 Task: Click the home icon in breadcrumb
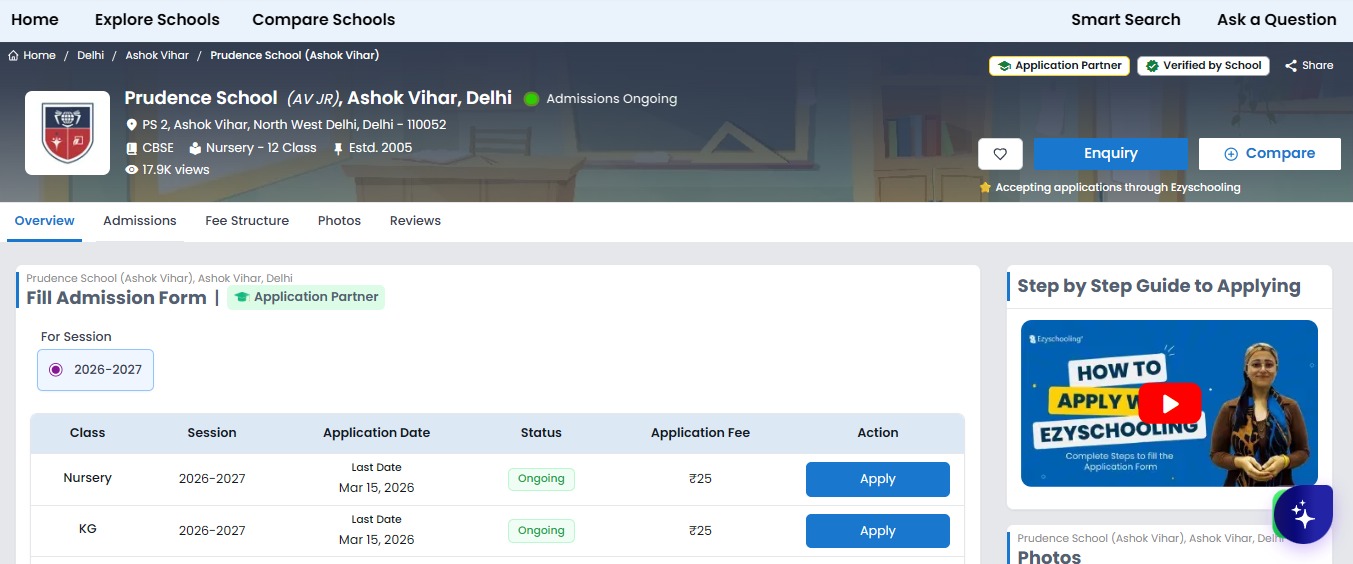tap(13, 55)
